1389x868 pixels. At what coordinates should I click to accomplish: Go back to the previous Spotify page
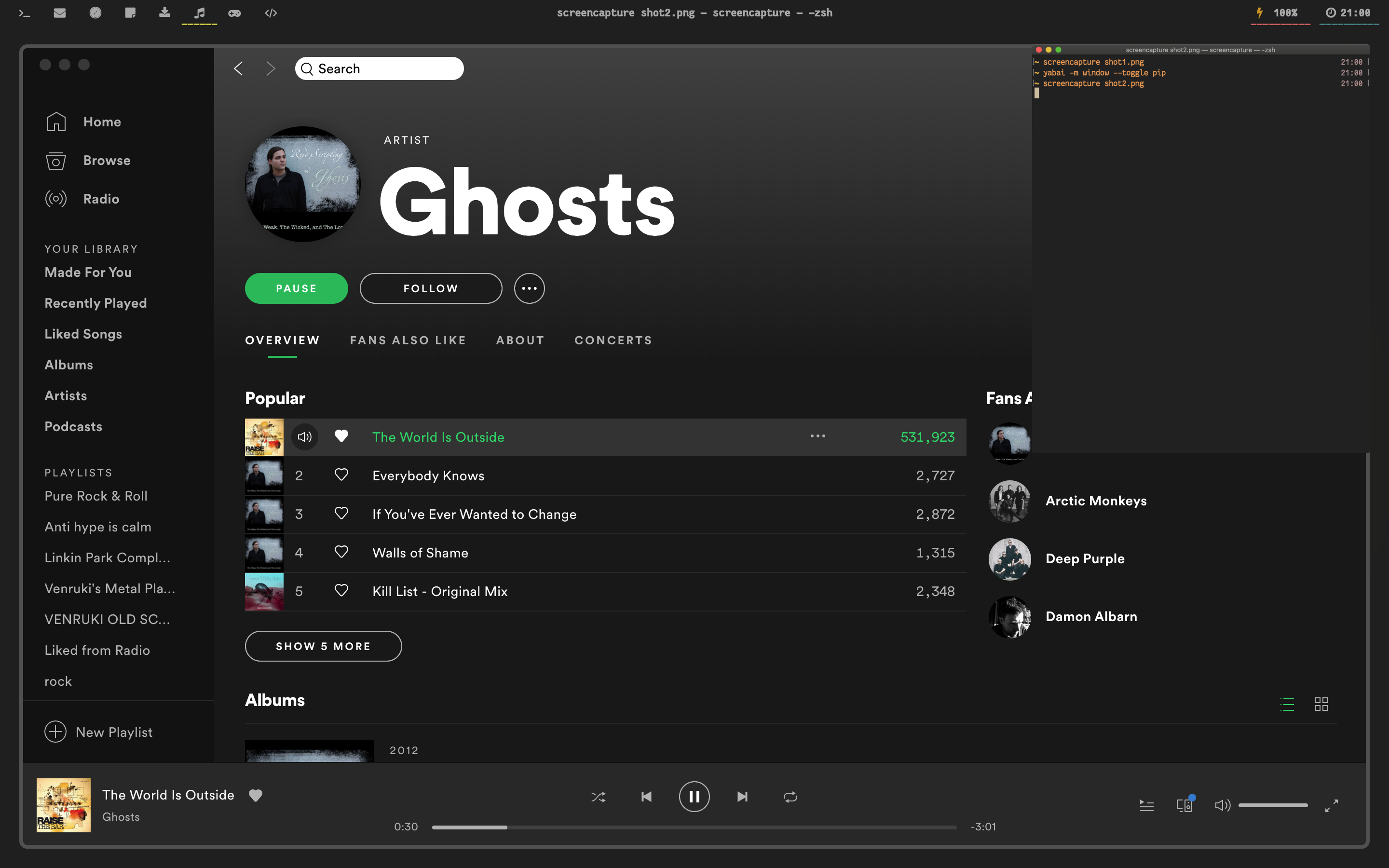[239, 69]
